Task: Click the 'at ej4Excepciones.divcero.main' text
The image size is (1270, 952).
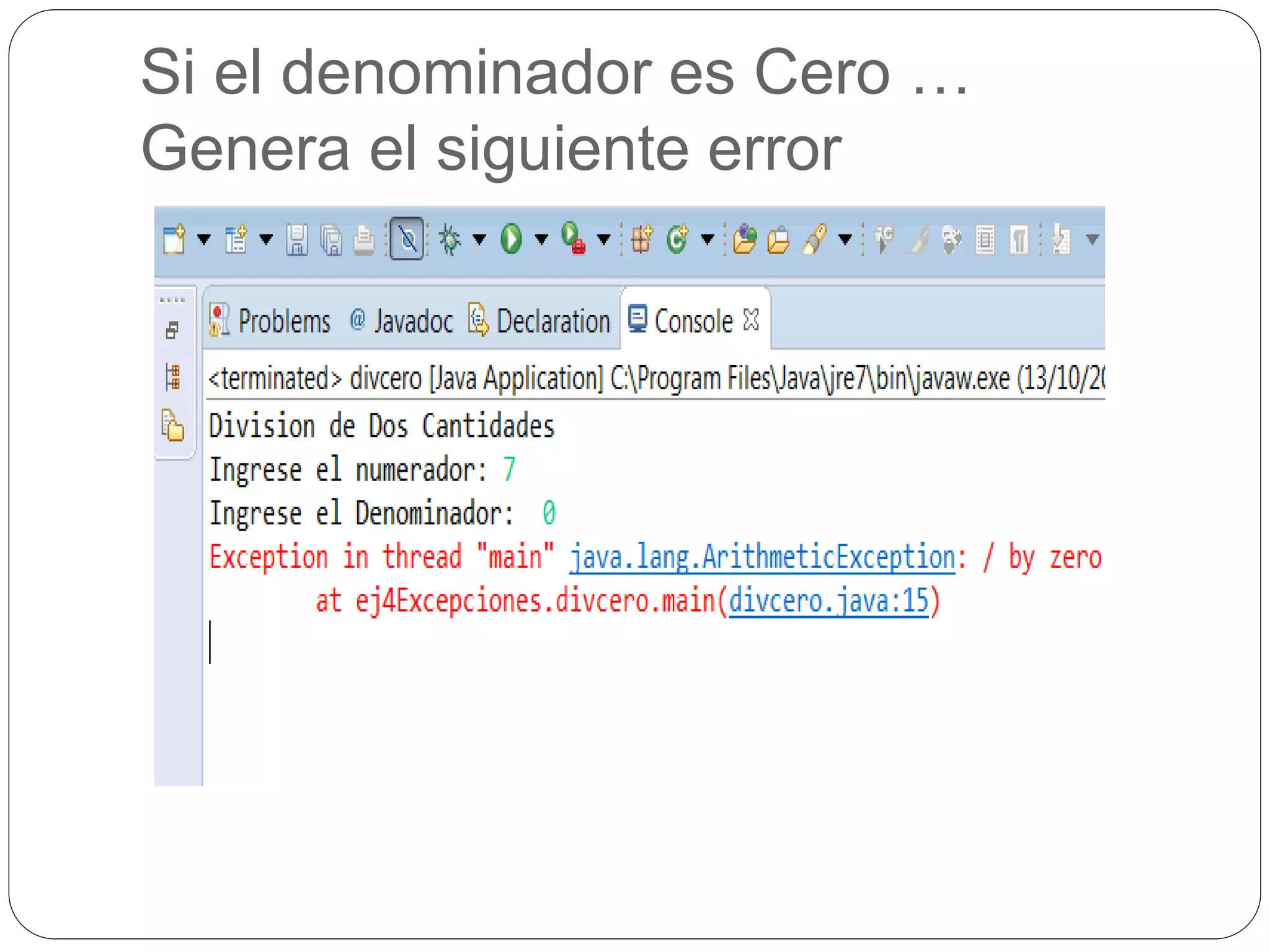Action: click(x=517, y=601)
